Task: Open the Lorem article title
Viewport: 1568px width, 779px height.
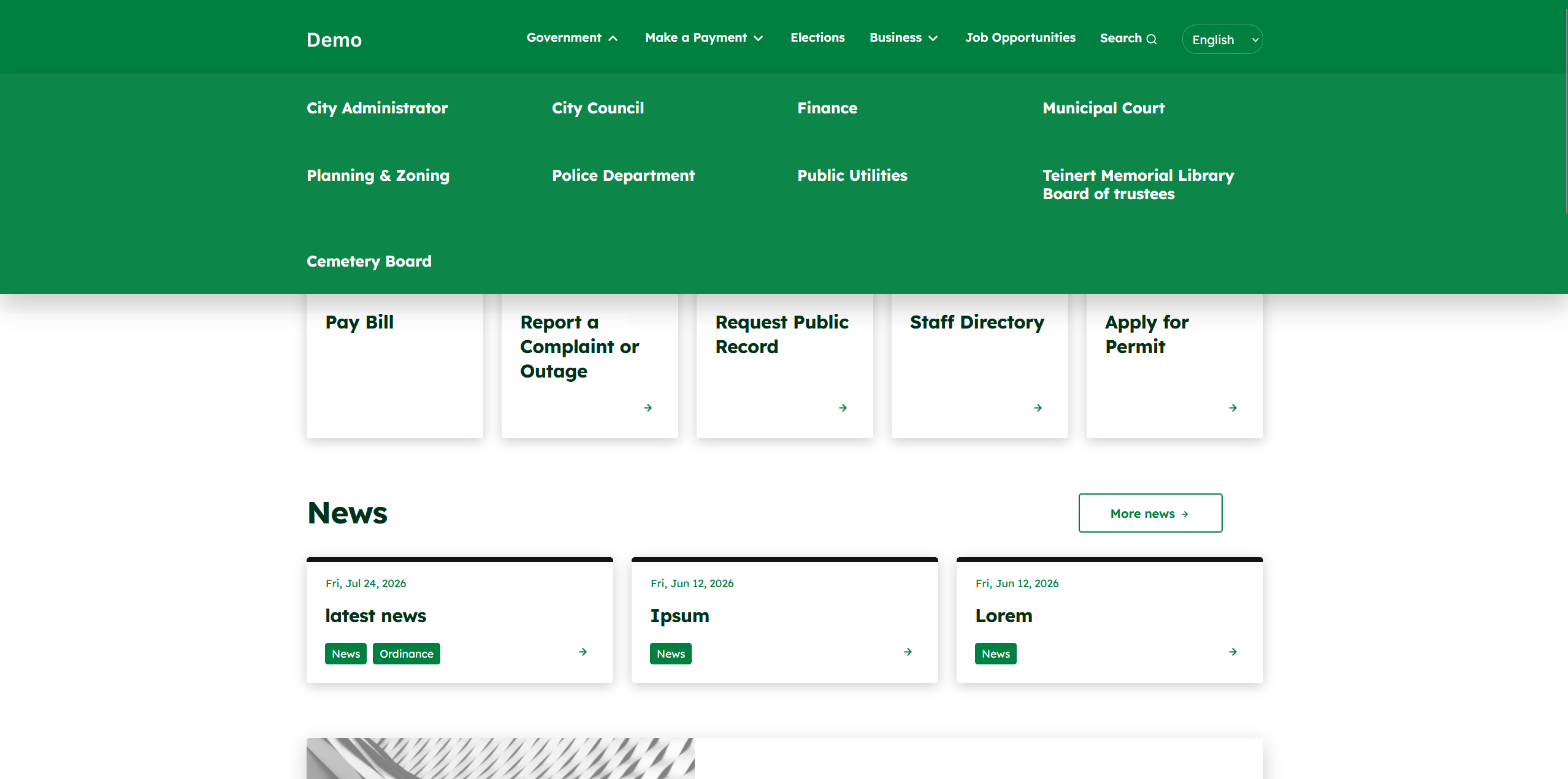Action: pyautogui.click(x=1004, y=615)
